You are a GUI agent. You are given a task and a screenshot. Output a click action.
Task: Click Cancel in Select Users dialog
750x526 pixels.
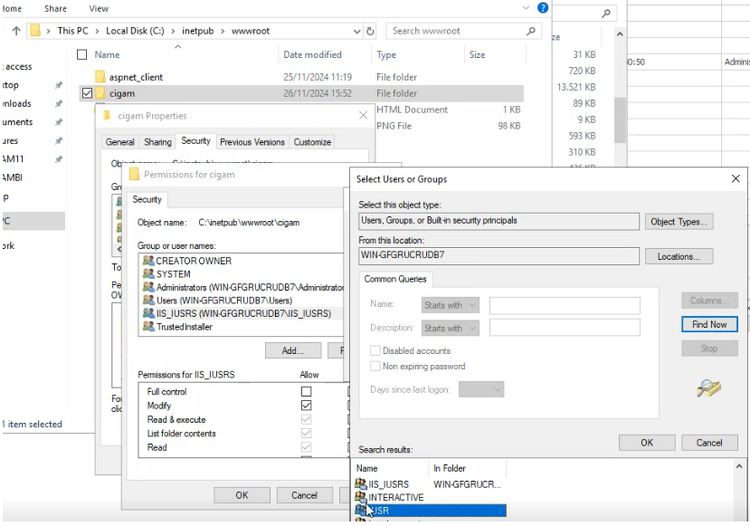[709, 442]
